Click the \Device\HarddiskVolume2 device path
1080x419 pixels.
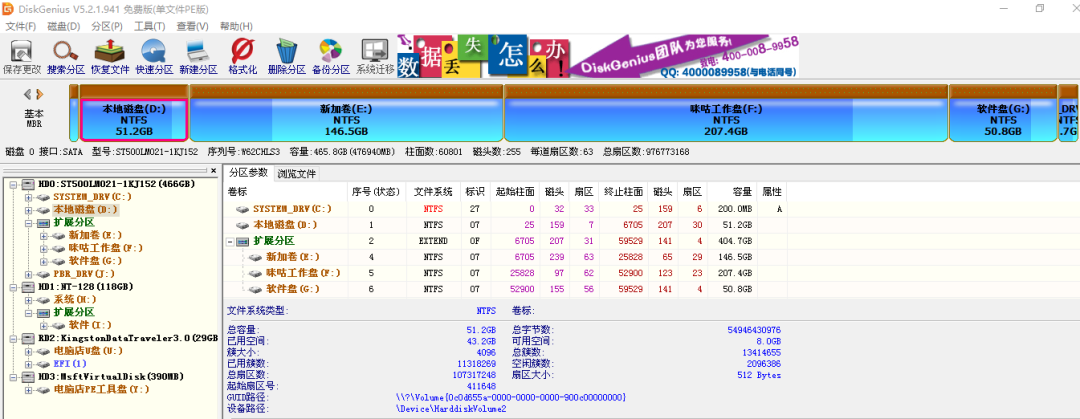pos(451,409)
